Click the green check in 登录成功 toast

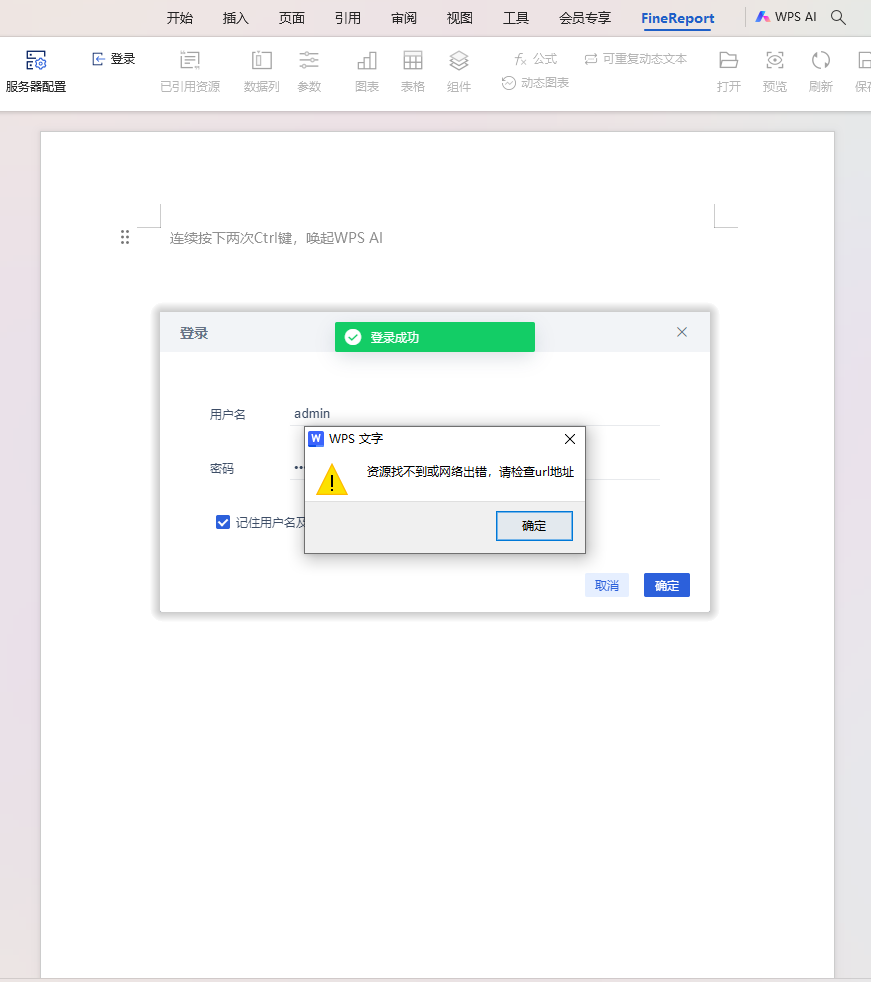pos(353,337)
